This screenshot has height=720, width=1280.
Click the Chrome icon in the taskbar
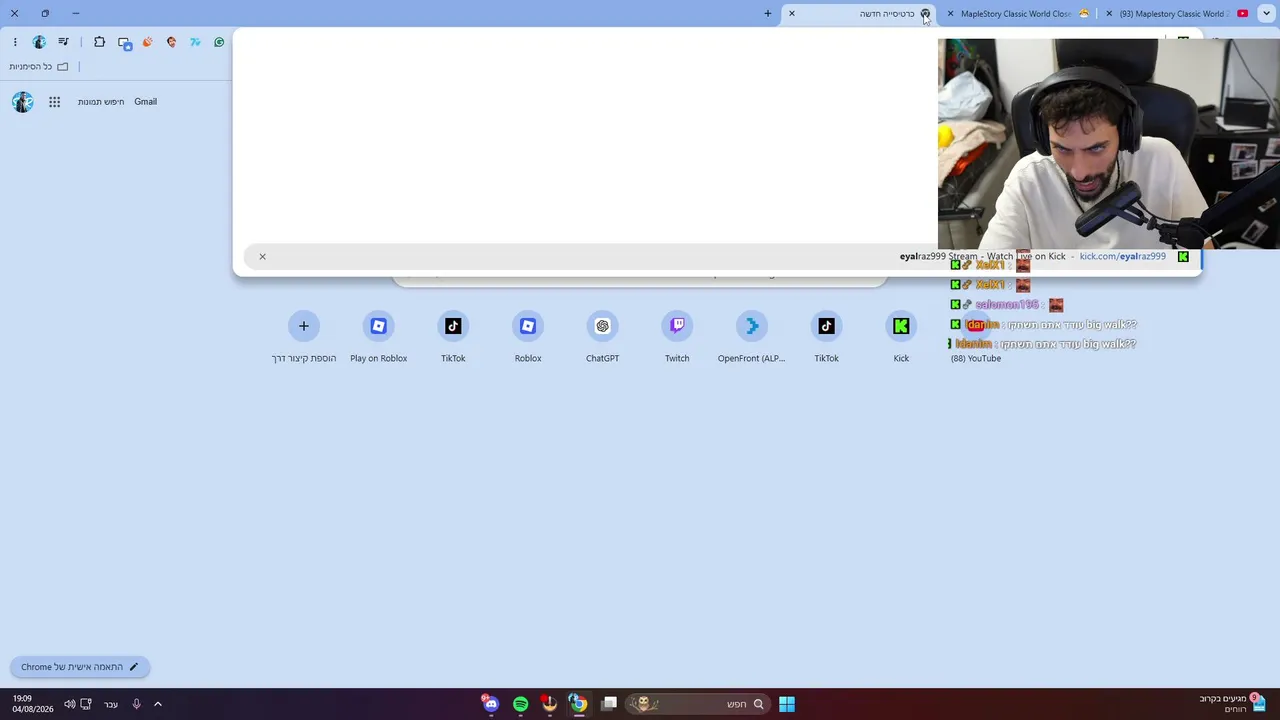(578, 704)
